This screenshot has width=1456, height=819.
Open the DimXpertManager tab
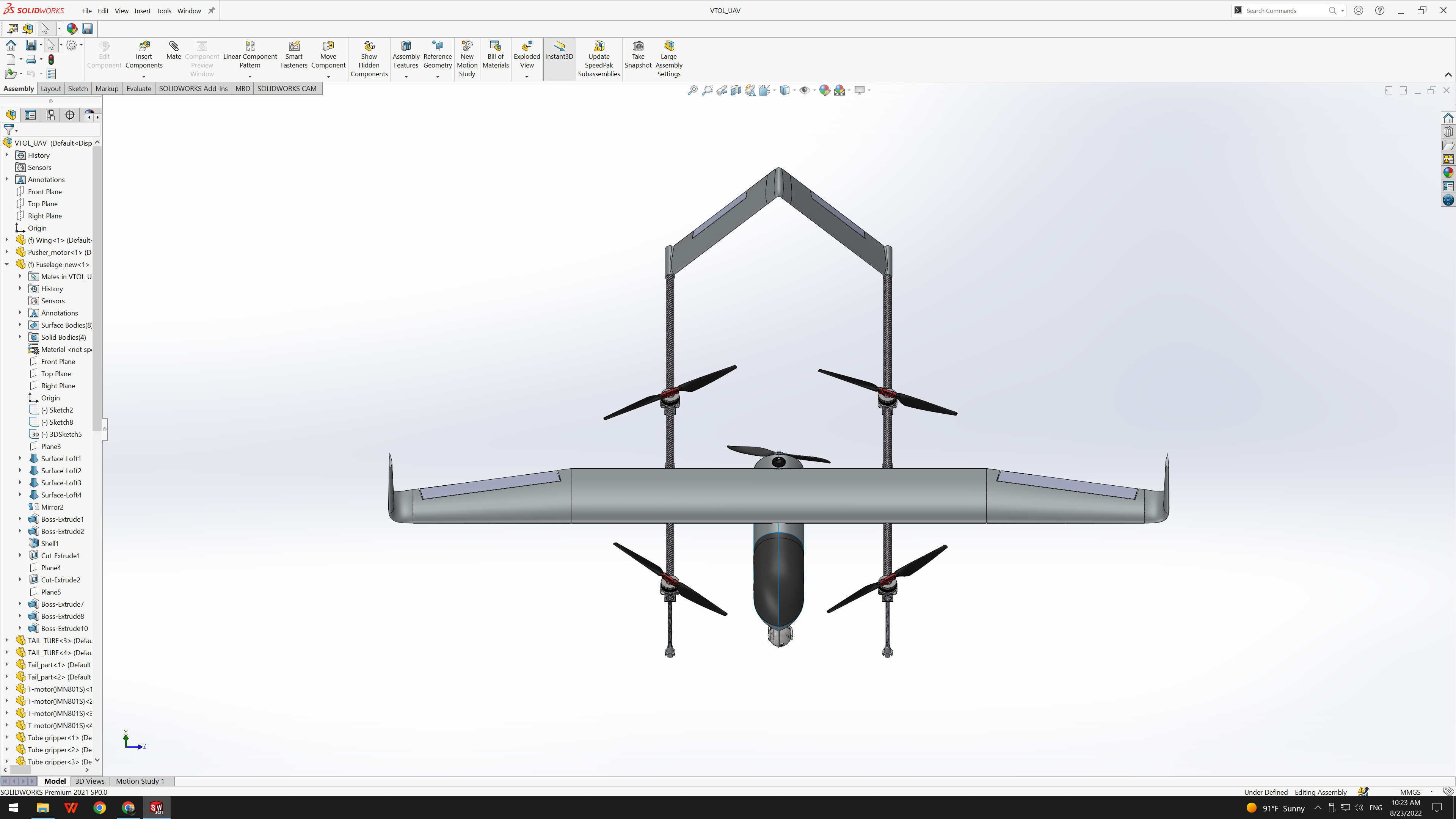coord(70,115)
